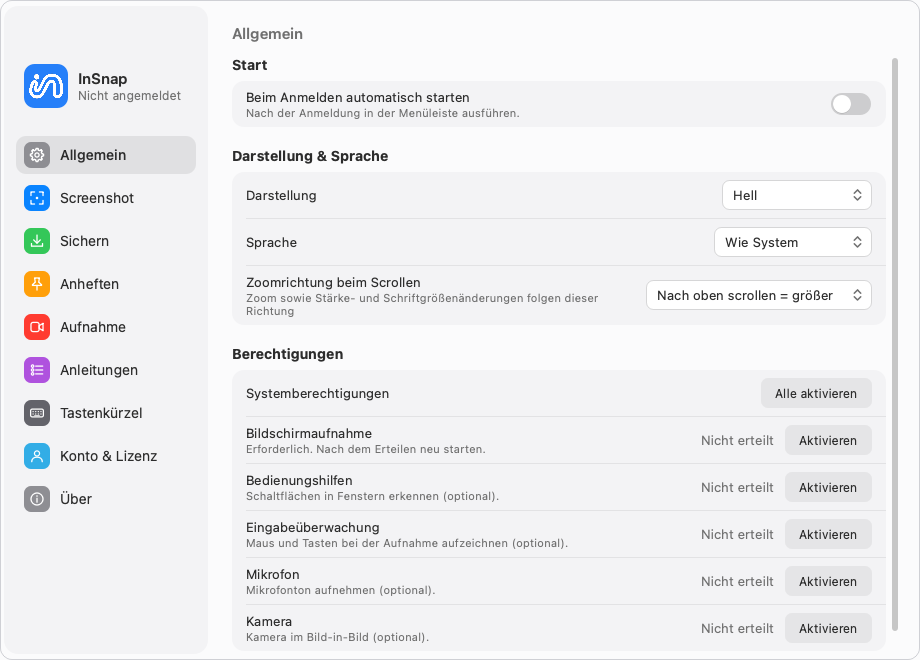Click Nicht erteilt status beside Bedienungshilfen
The image size is (920, 660).
pos(737,488)
